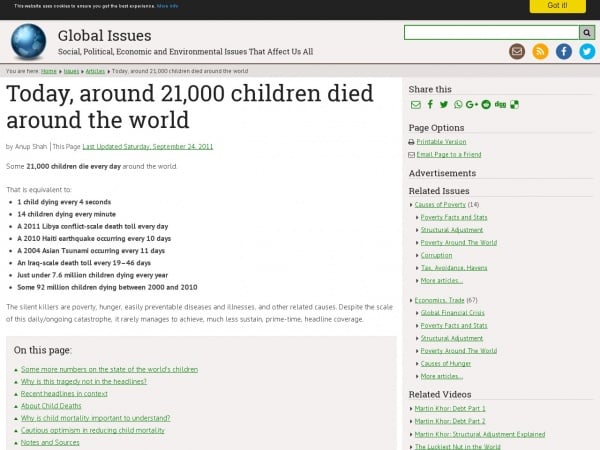Select '14 children dying every minute' text
600x450 pixels.
click(67, 214)
